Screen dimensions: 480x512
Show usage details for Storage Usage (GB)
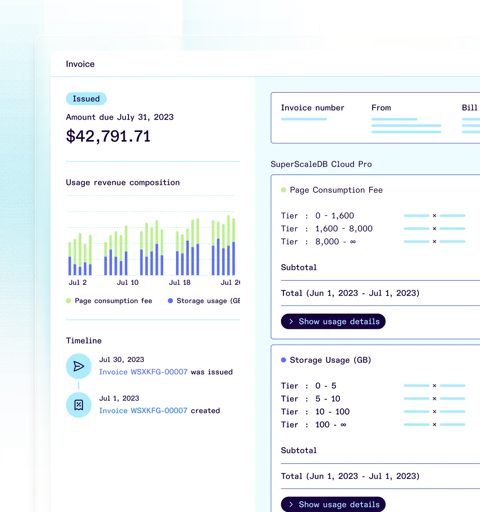[333, 504]
